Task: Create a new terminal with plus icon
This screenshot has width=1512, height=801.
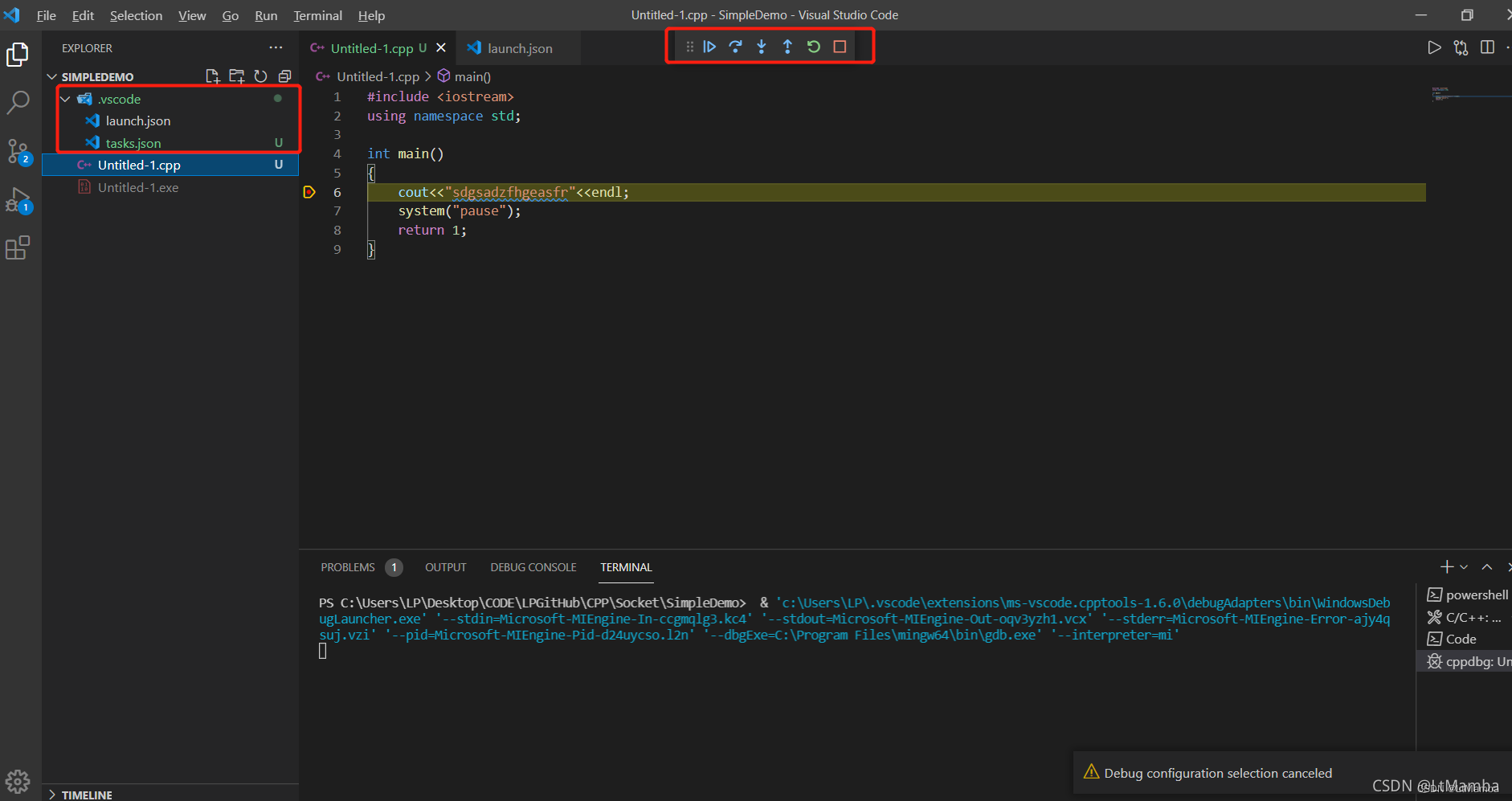Action: pyautogui.click(x=1447, y=567)
